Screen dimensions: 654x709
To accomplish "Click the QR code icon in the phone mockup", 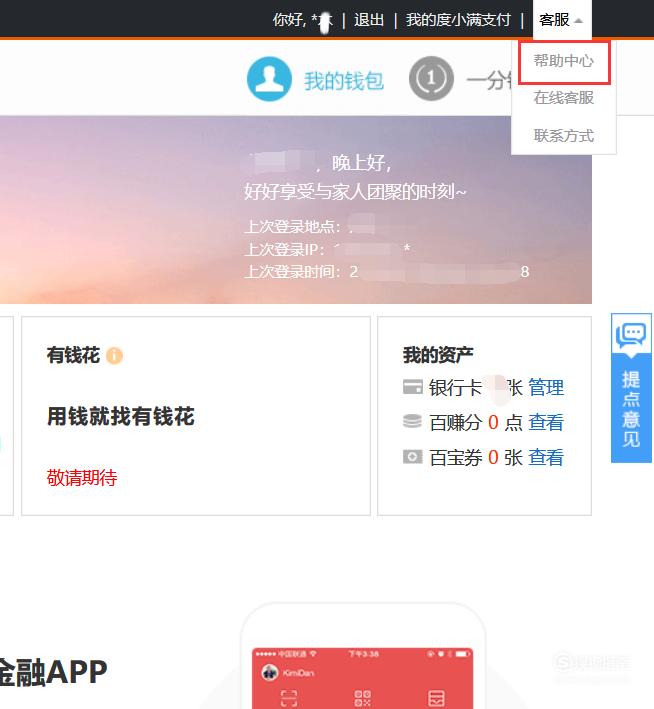I will (x=362, y=698).
